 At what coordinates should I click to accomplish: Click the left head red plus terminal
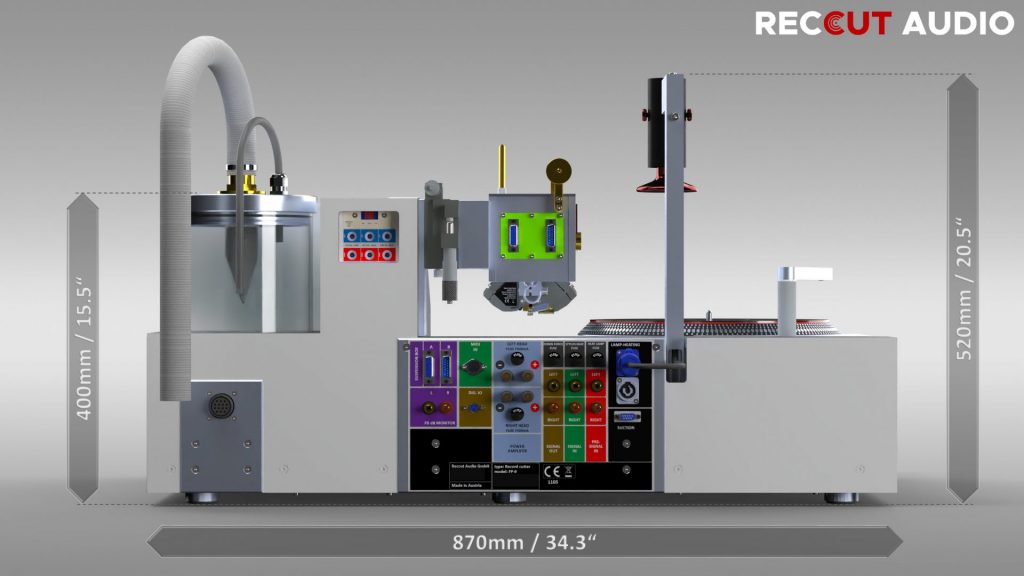click(x=535, y=364)
